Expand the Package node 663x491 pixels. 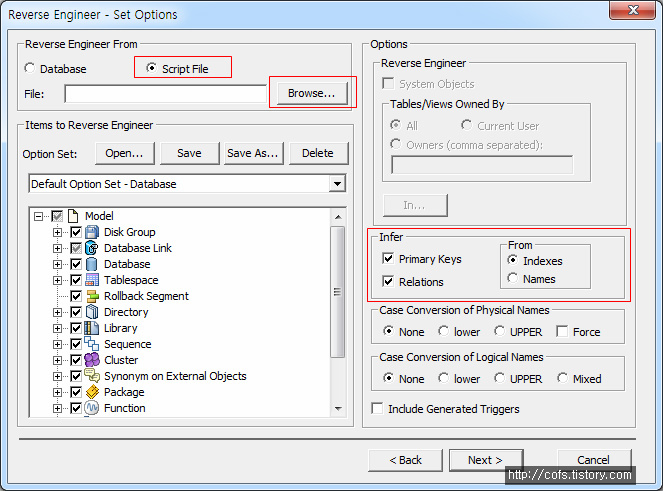click(58, 392)
